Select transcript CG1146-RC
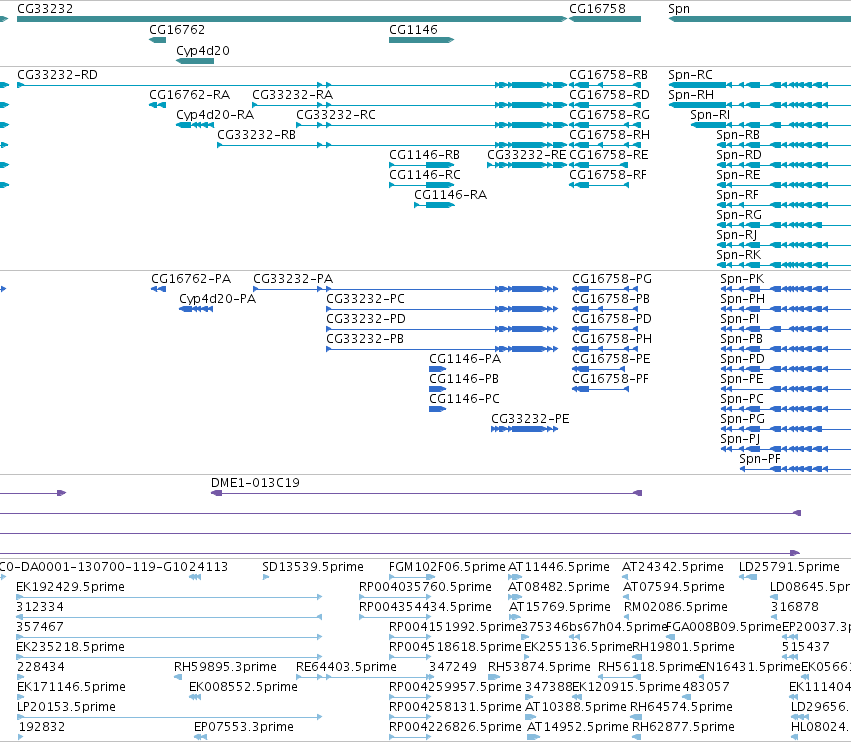851x742 pixels. 425,175
